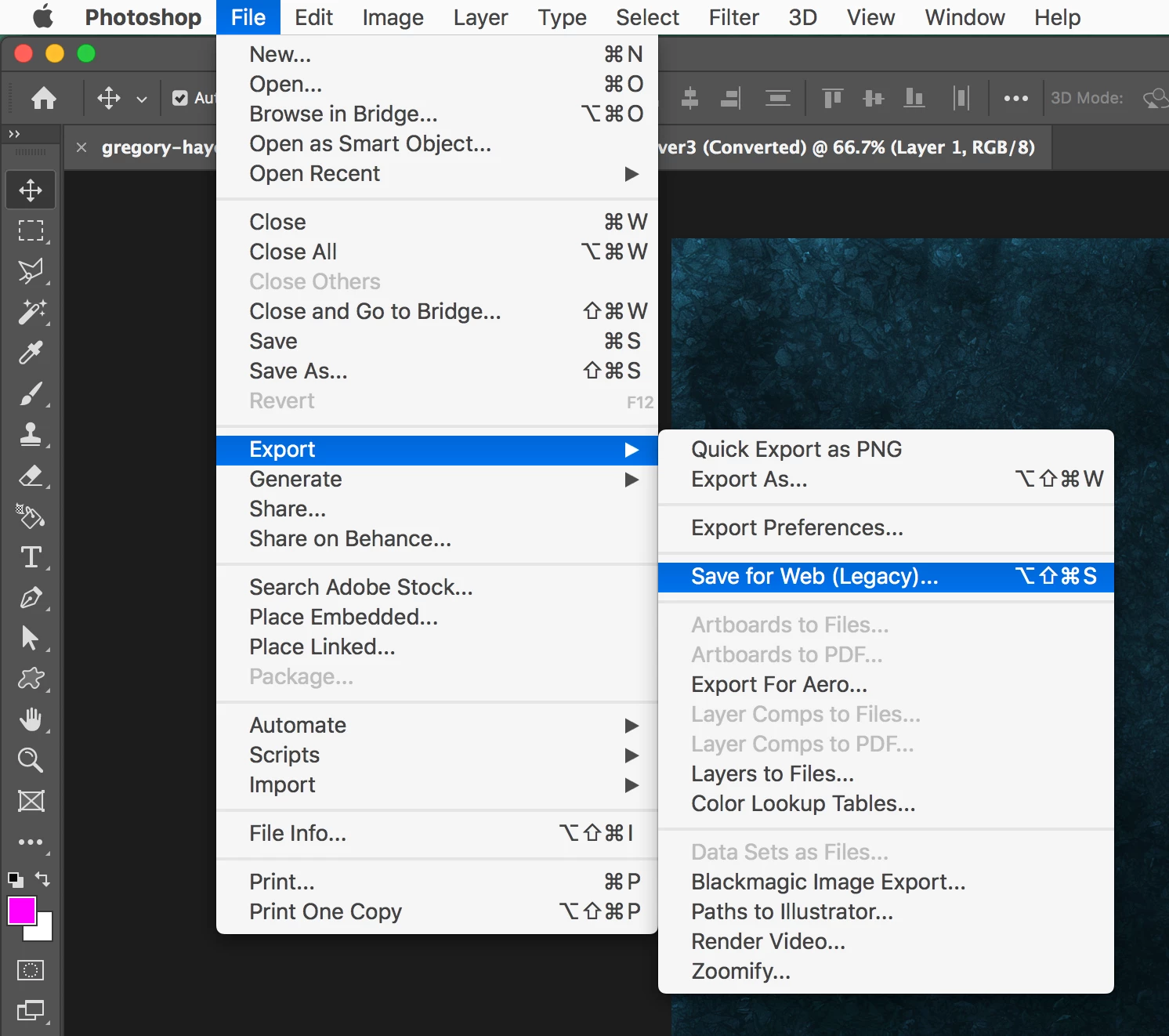1169x1036 pixels.
Task: Open the Photoshop application menu
Action: click(x=143, y=17)
